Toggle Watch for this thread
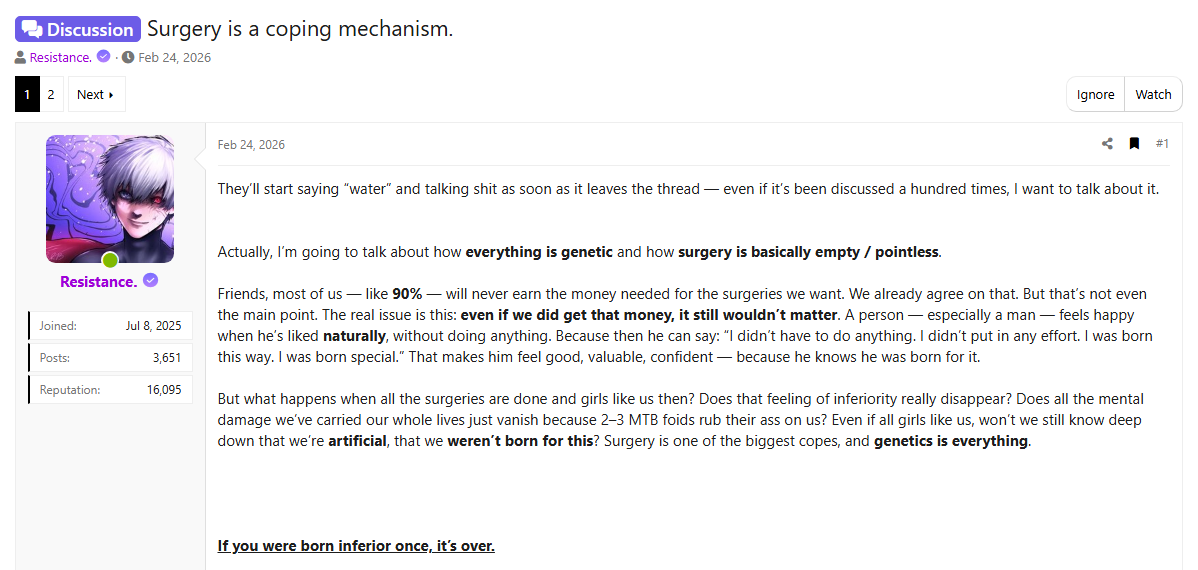The width and height of the screenshot is (1198, 570). click(x=1153, y=94)
